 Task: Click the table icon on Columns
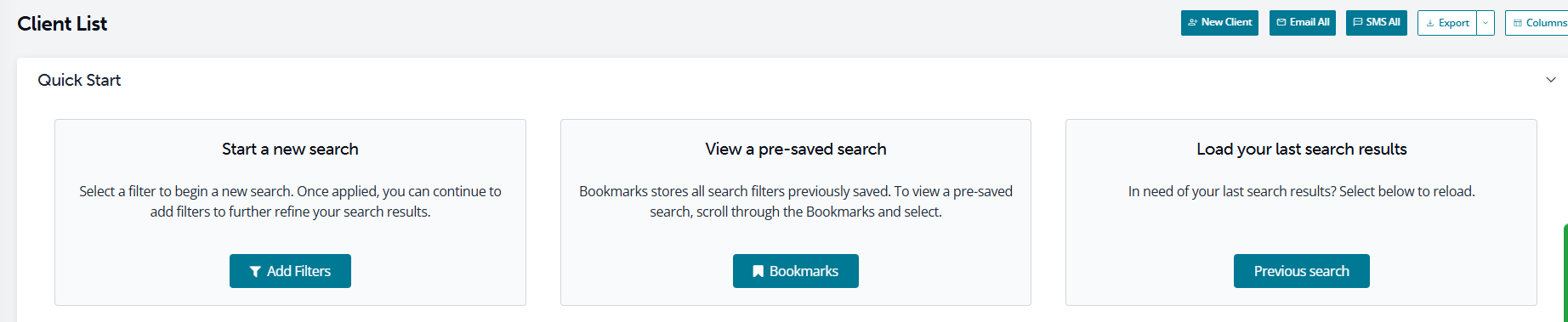tap(1518, 23)
